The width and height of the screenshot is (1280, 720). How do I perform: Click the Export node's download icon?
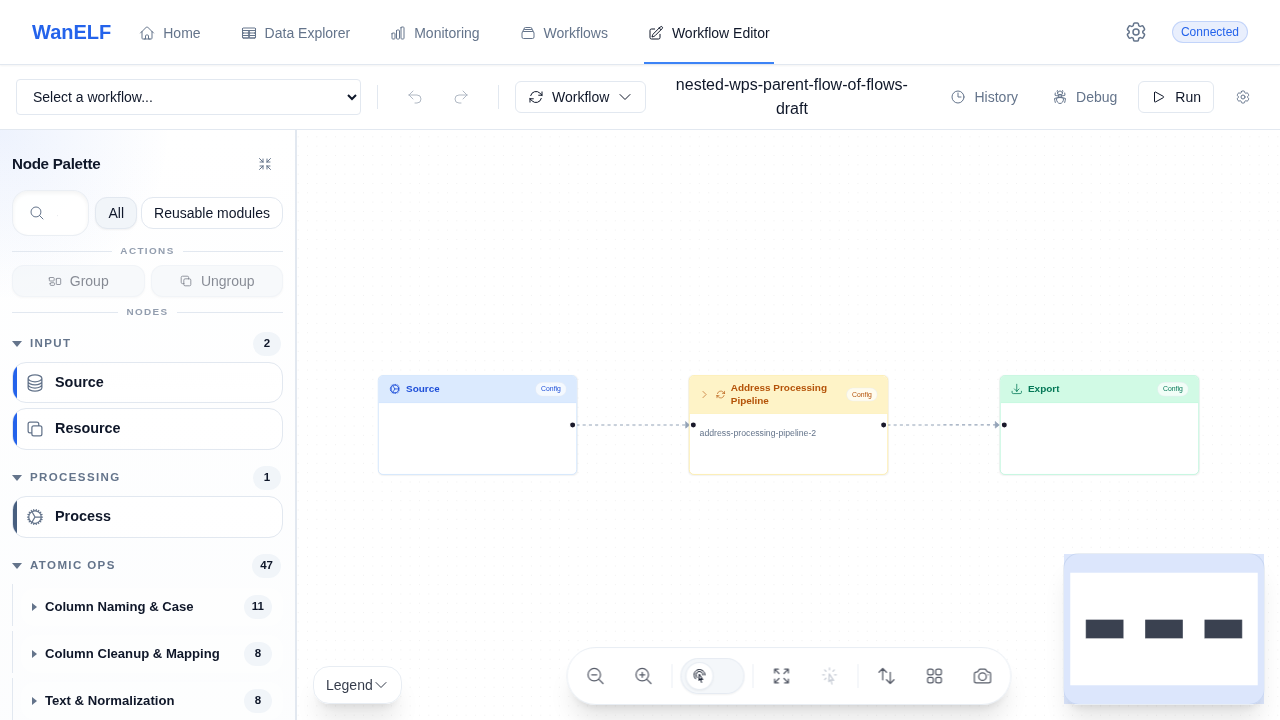click(1017, 389)
